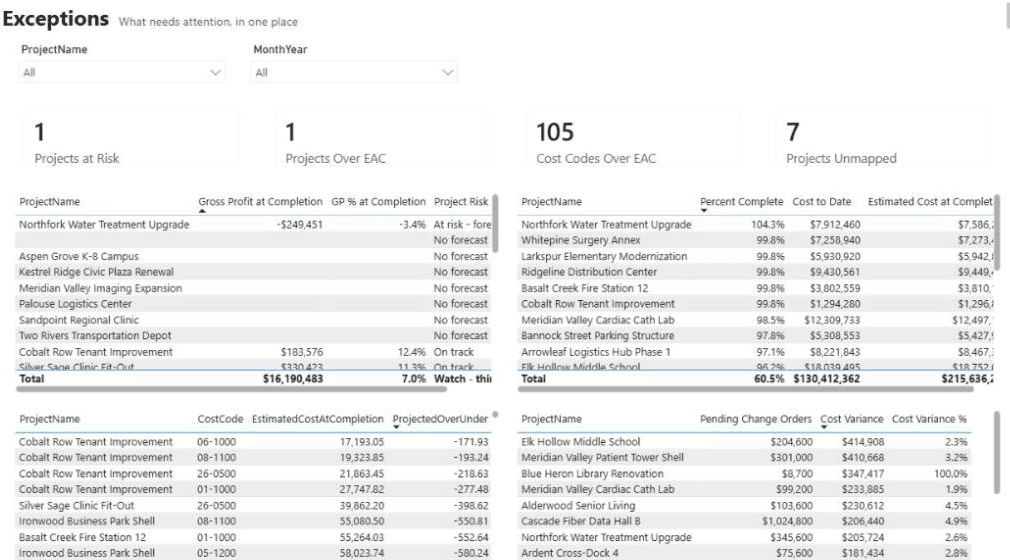Select the Cost Codes Over EAC card
Image resolution: width=1010 pixels, height=560 pixels.
633,140
